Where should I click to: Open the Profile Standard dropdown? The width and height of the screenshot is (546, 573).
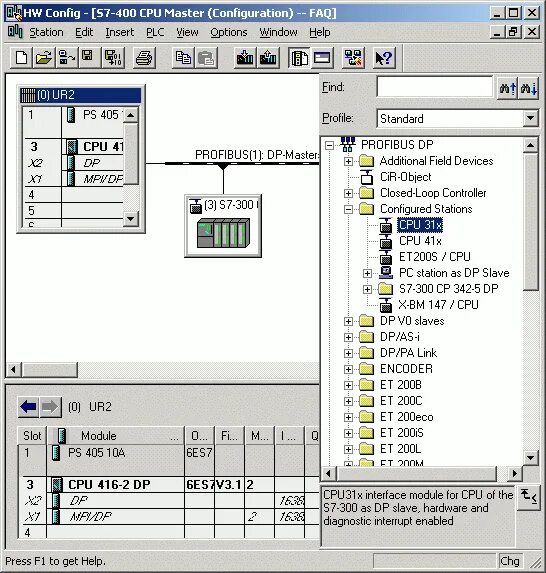pos(530,118)
